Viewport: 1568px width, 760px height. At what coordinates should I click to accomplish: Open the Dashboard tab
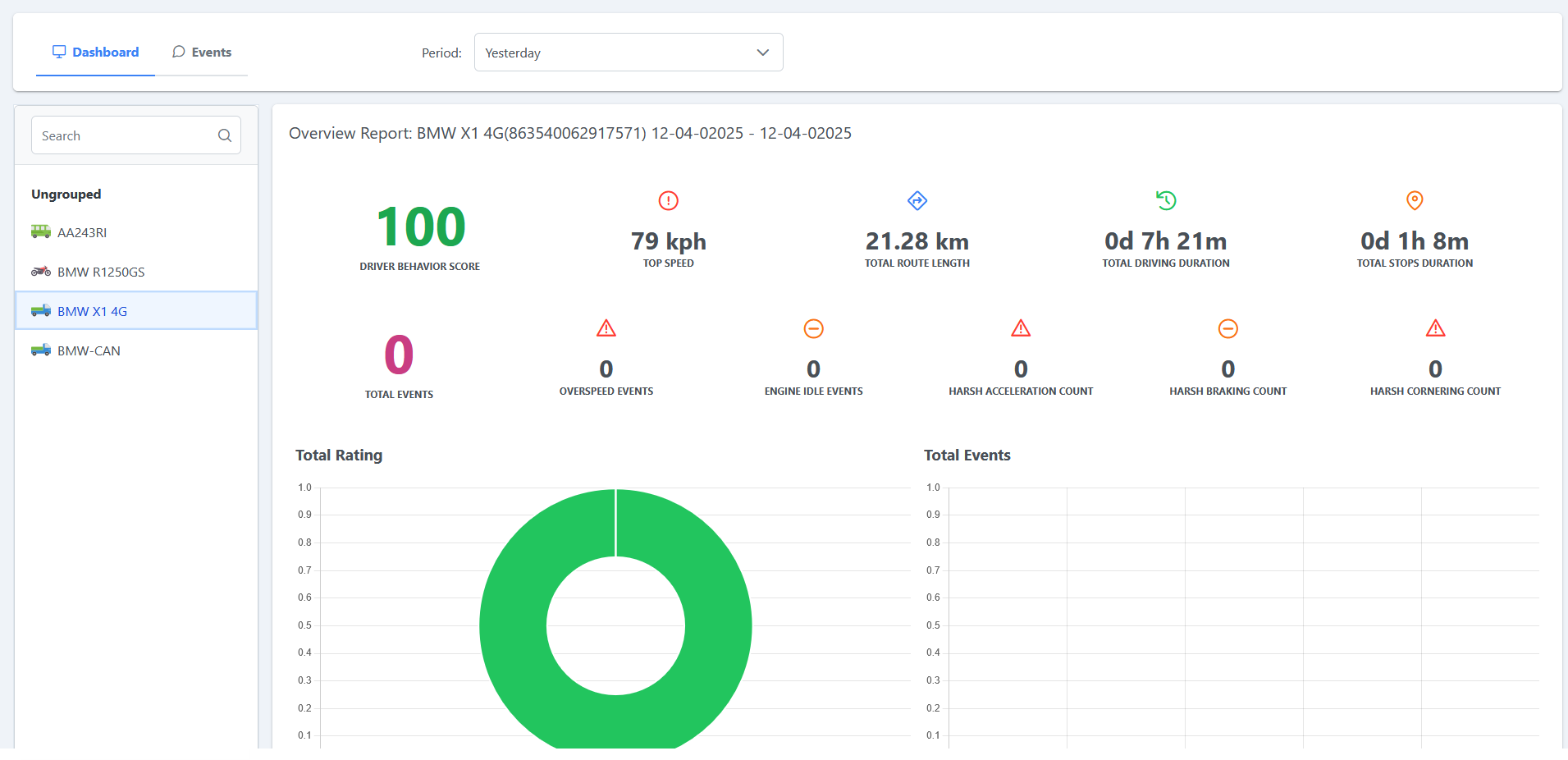point(95,53)
